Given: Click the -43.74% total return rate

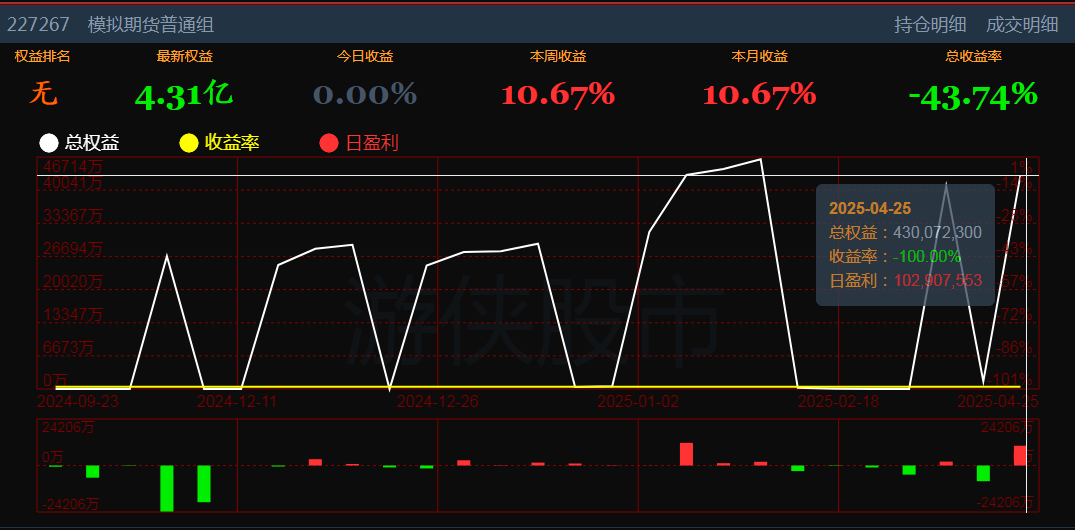Looking at the screenshot, I should 973,95.
